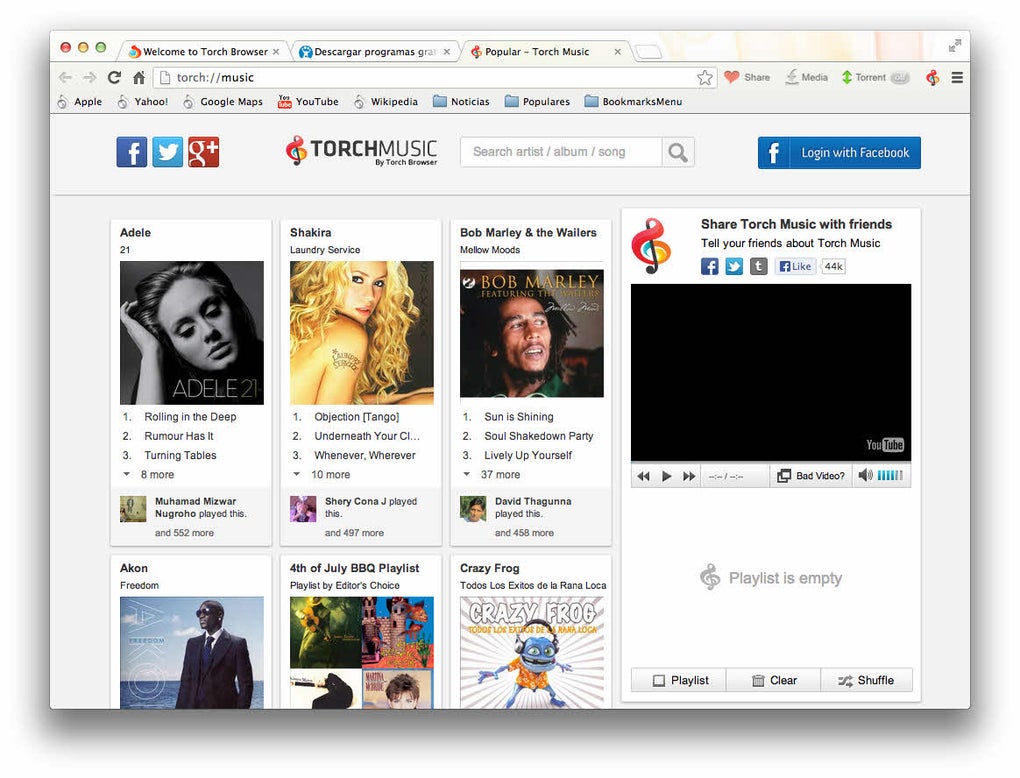The image size is (1020, 778).
Task: Adjust the player volume level bars
Action: coord(890,476)
